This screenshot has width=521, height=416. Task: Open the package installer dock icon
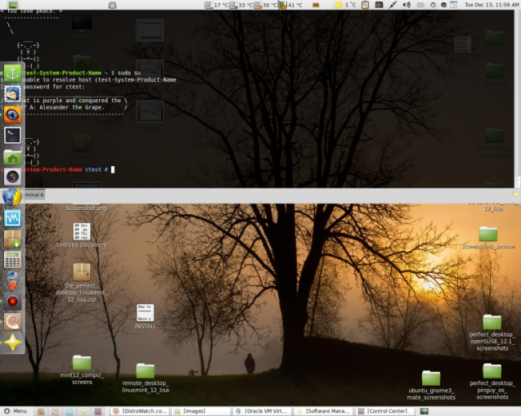click(x=12, y=239)
